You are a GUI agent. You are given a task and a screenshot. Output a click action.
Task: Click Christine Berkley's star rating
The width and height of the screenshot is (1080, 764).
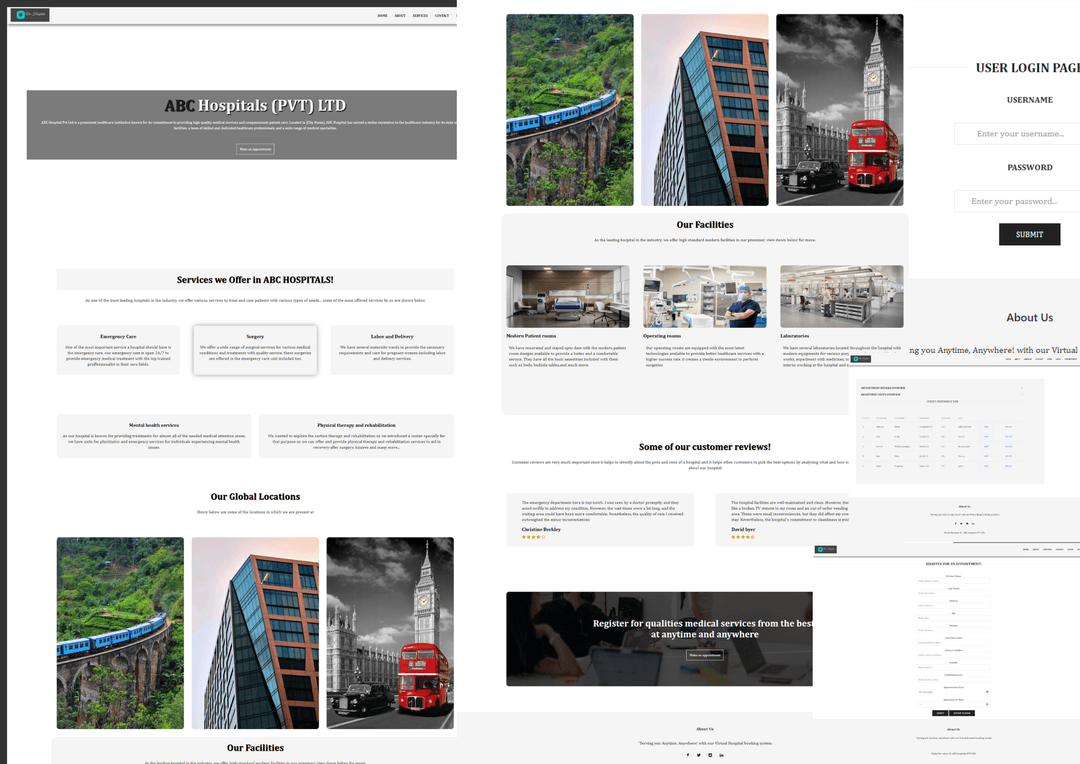[x=533, y=537]
